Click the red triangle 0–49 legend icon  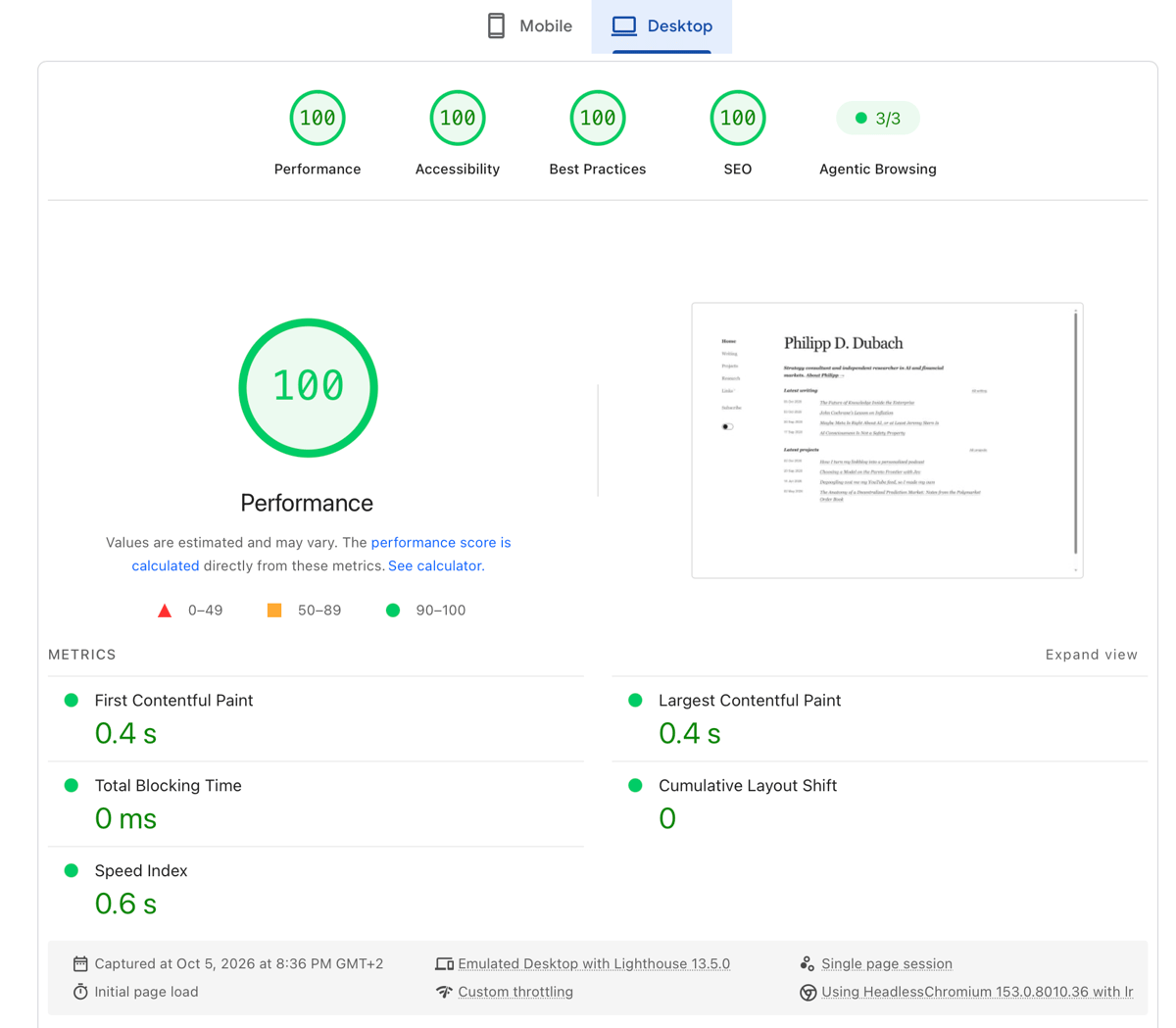[165, 611]
